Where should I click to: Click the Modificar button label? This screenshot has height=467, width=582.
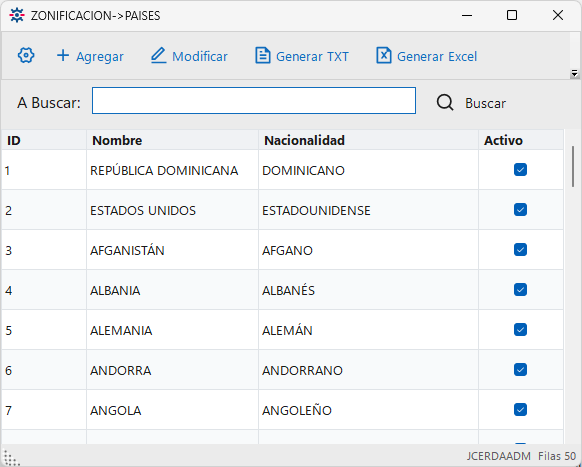(200, 56)
